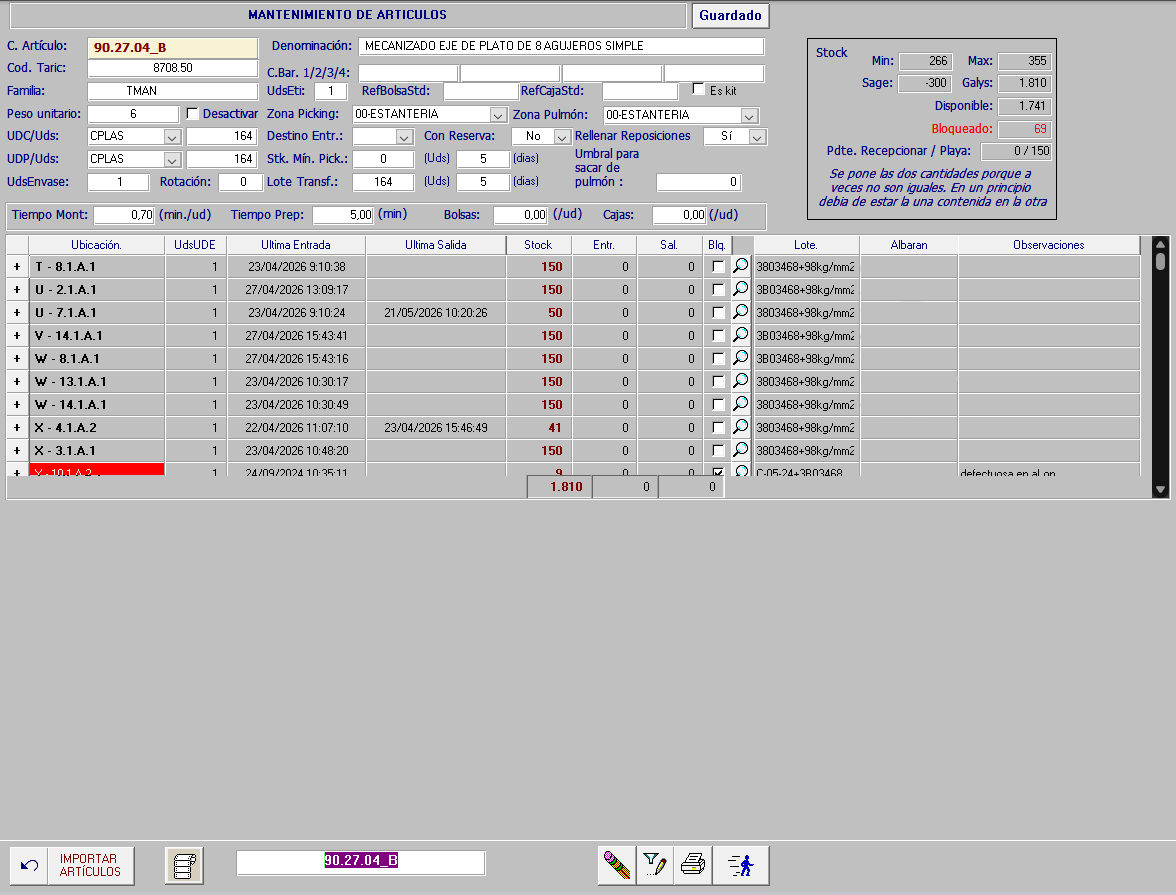Open the UDC/Uds CPLAS dropdown
The width and height of the screenshot is (1176, 895).
172,137
